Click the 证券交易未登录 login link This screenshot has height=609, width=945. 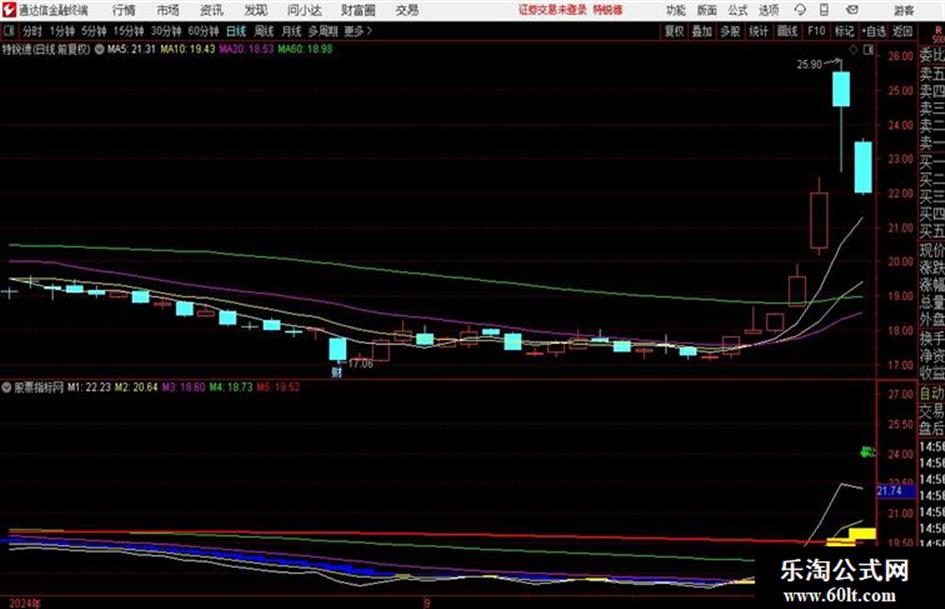point(553,10)
